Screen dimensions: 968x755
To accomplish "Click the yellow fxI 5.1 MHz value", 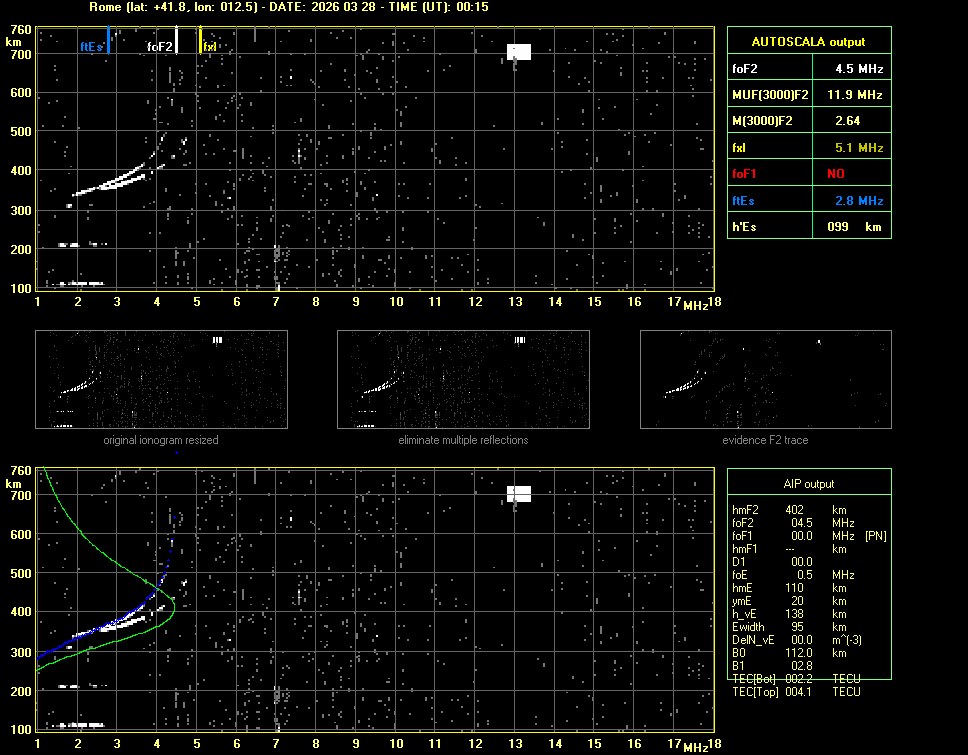I will point(849,147).
